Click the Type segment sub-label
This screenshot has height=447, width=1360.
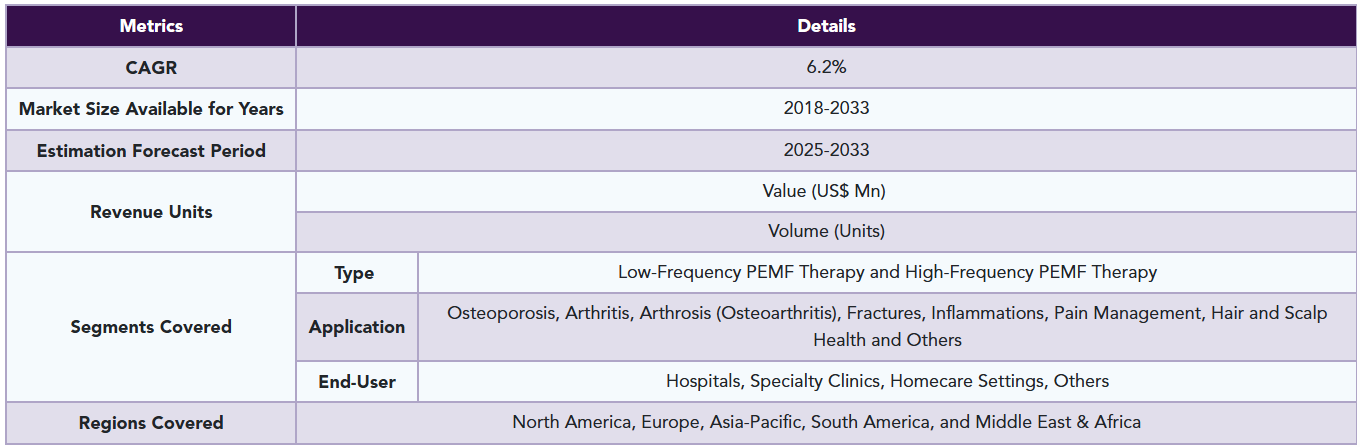pyautogui.click(x=357, y=273)
